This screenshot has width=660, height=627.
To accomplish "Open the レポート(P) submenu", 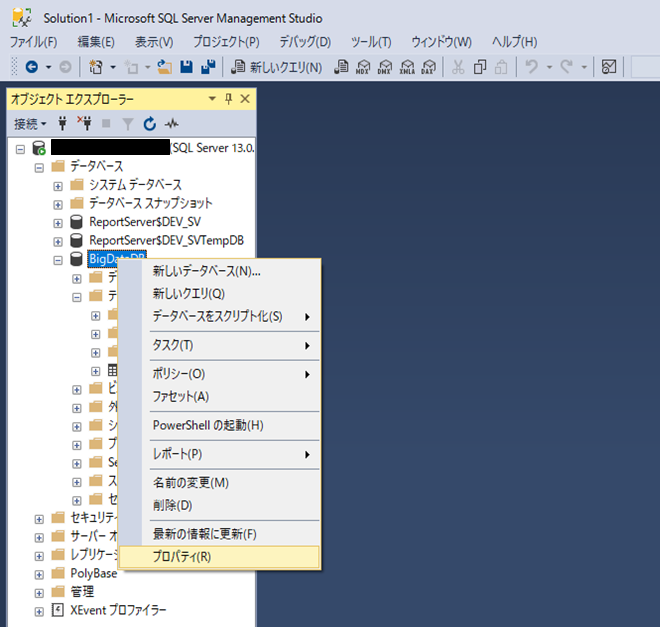I will tap(219, 454).
